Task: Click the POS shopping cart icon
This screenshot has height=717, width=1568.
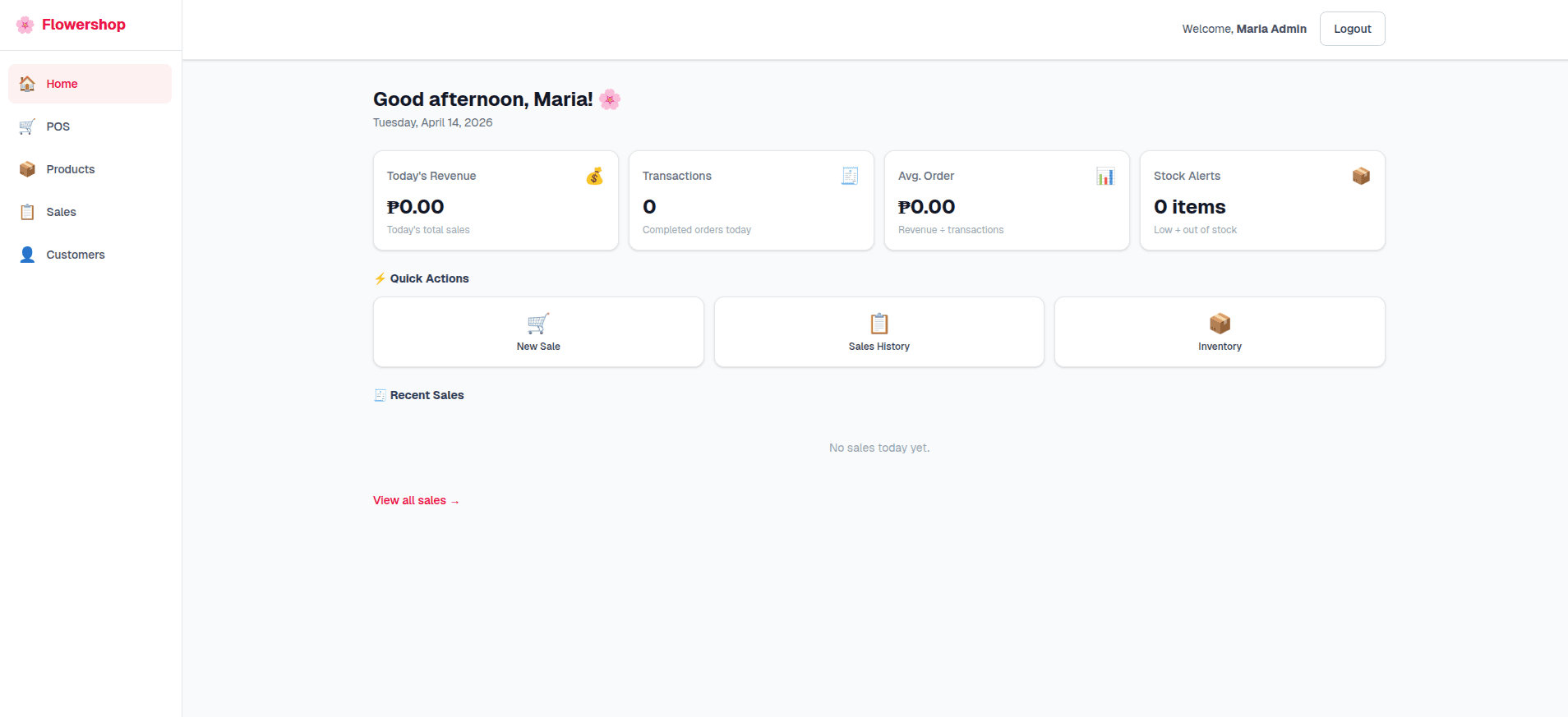Action: [x=27, y=126]
